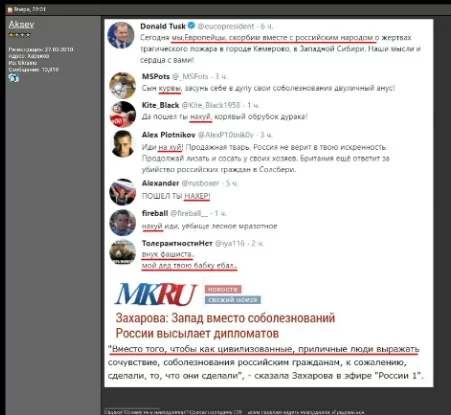The height and width of the screenshot is (415, 451).
Task: Click the post date icon at top left
Action: 10,10
